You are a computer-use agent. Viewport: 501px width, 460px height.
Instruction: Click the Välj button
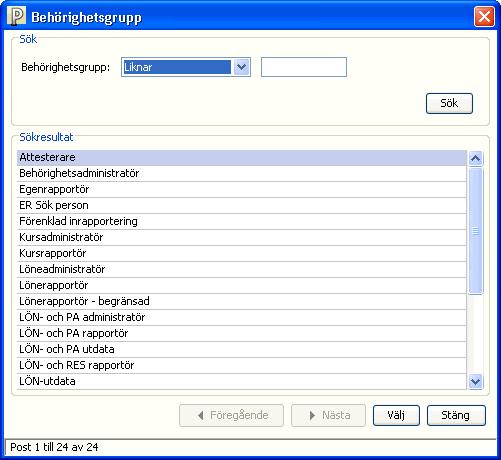click(x=396, y=415)
